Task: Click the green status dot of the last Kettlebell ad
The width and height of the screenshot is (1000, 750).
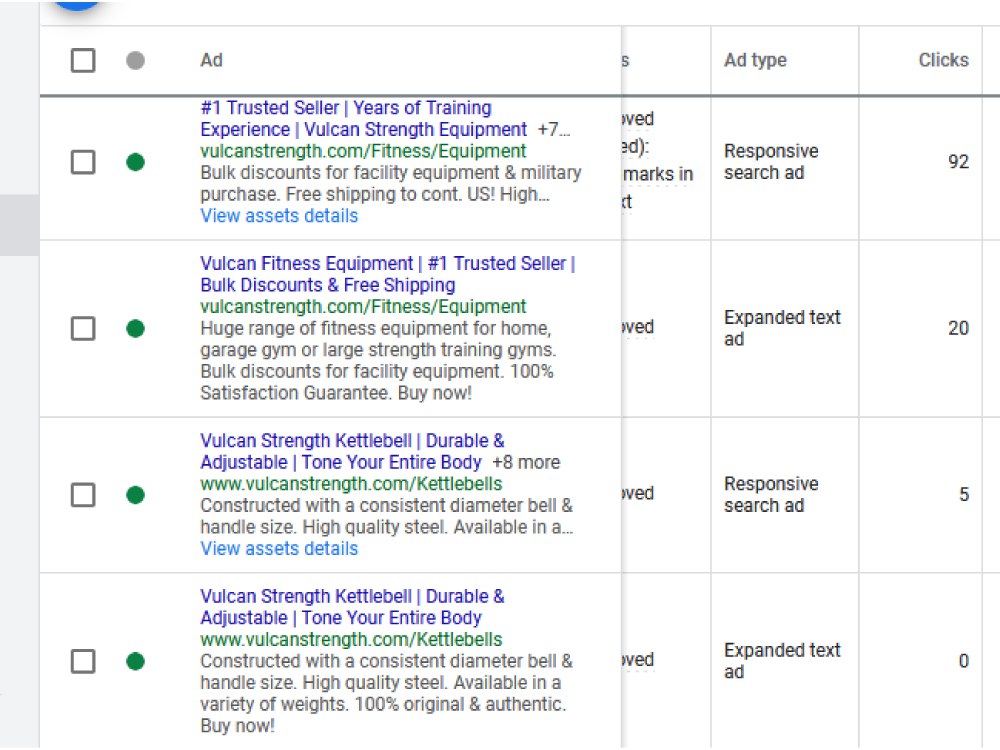Action: (x=135, y=661)
